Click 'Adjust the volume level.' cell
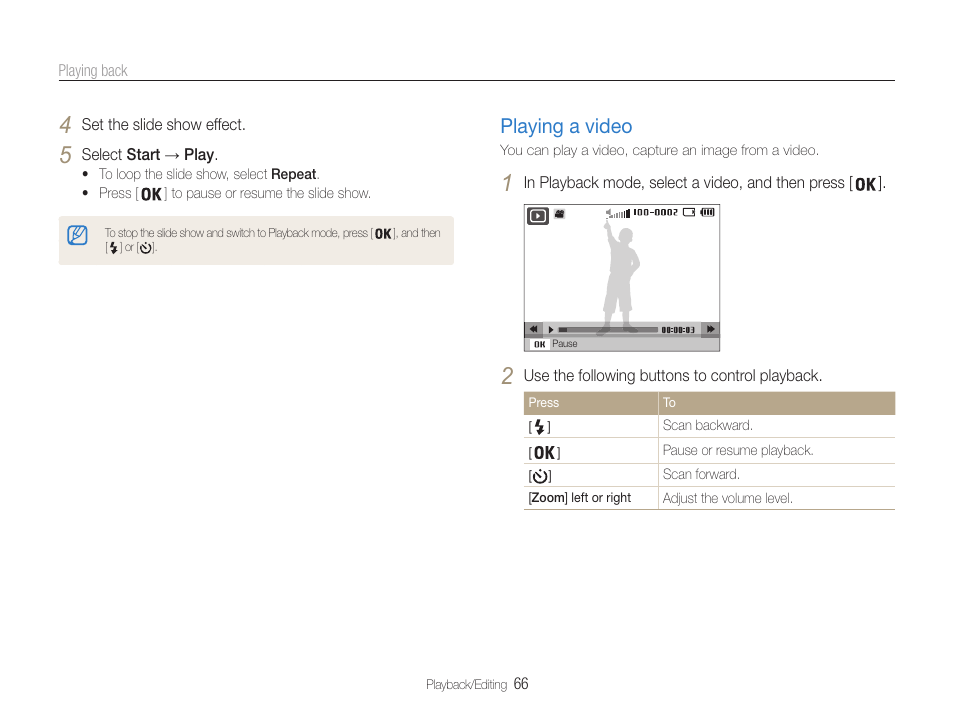 coord(727,498)
